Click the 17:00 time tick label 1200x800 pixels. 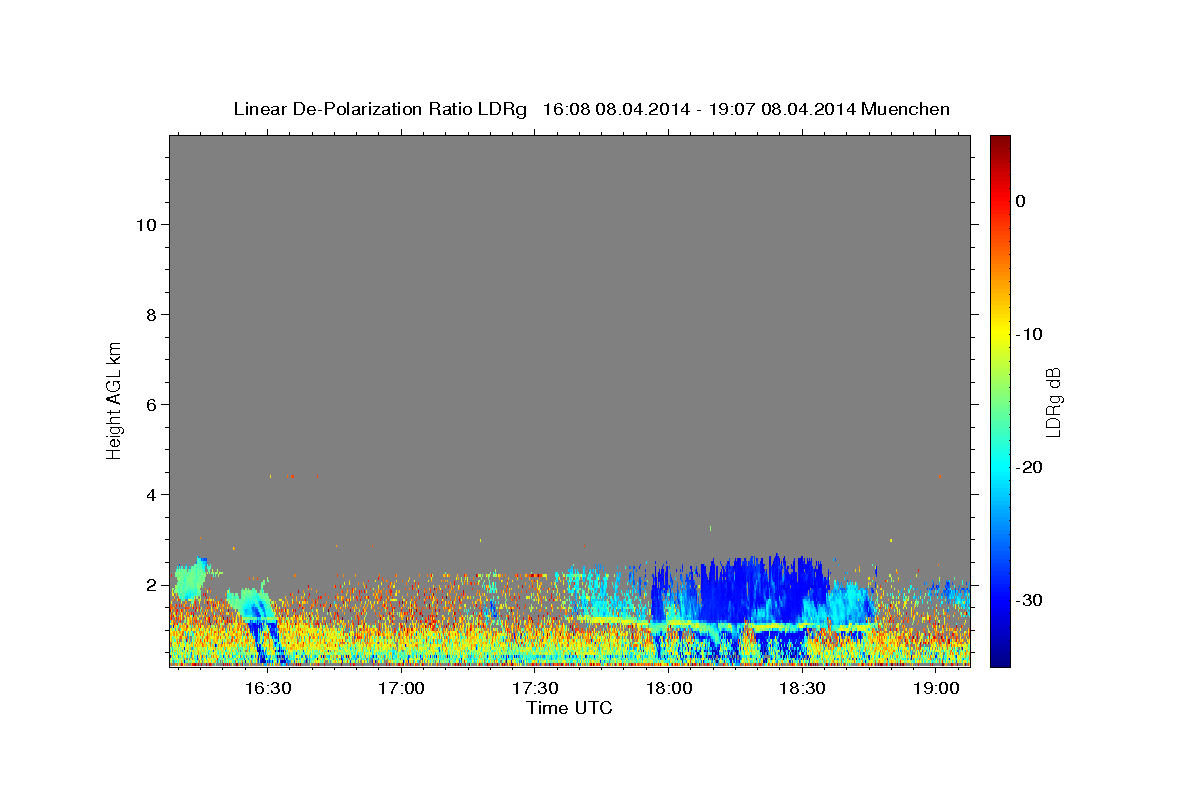point(402,688)
